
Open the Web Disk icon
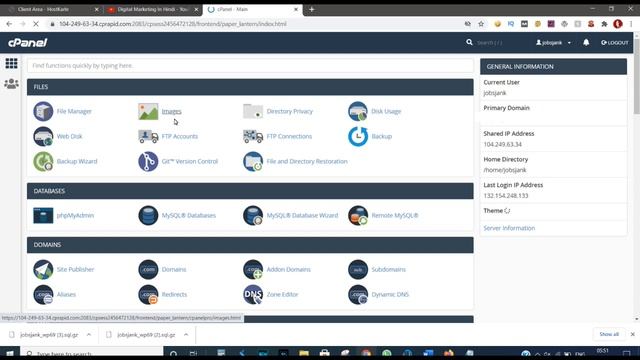pos(43,136)
